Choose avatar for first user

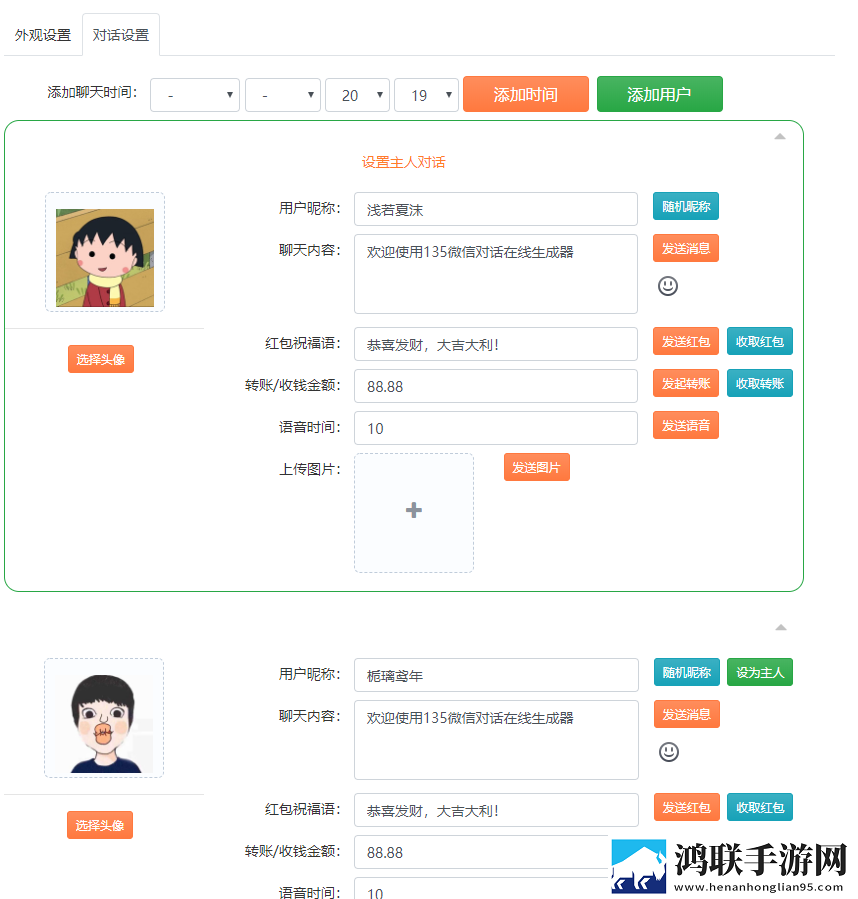(101, 359)
